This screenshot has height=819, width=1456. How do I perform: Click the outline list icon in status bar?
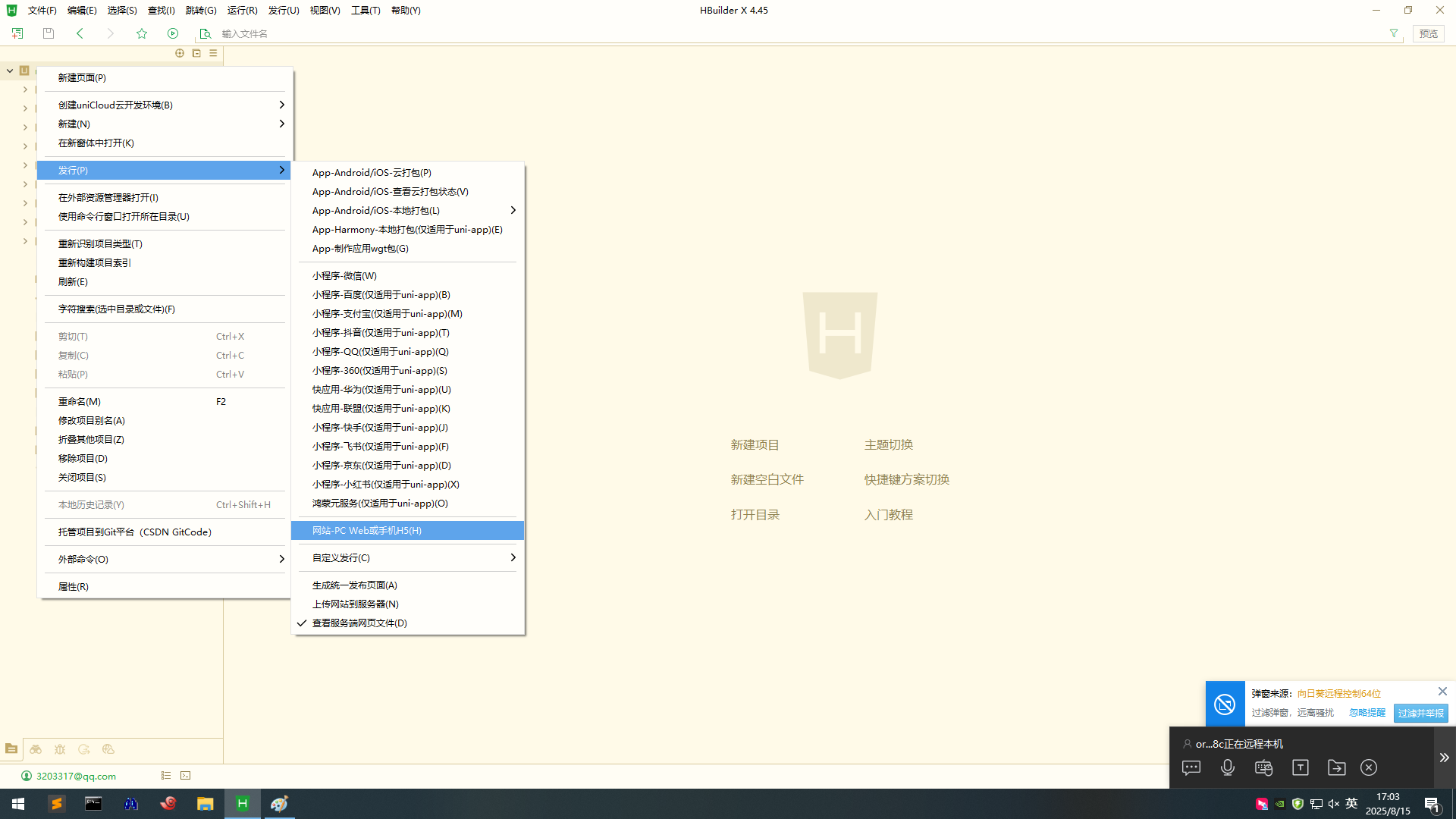pos(166,776)
